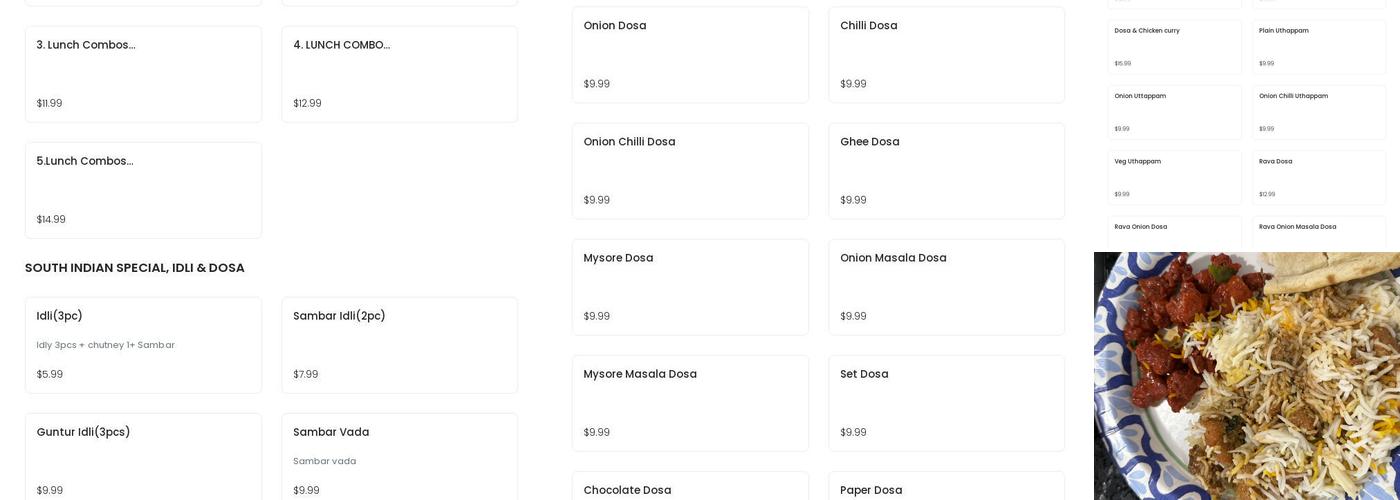Viewport: 1400px width, 500px height.
Task: Select the 3. Lunch Combos item card
Action: 143,74
